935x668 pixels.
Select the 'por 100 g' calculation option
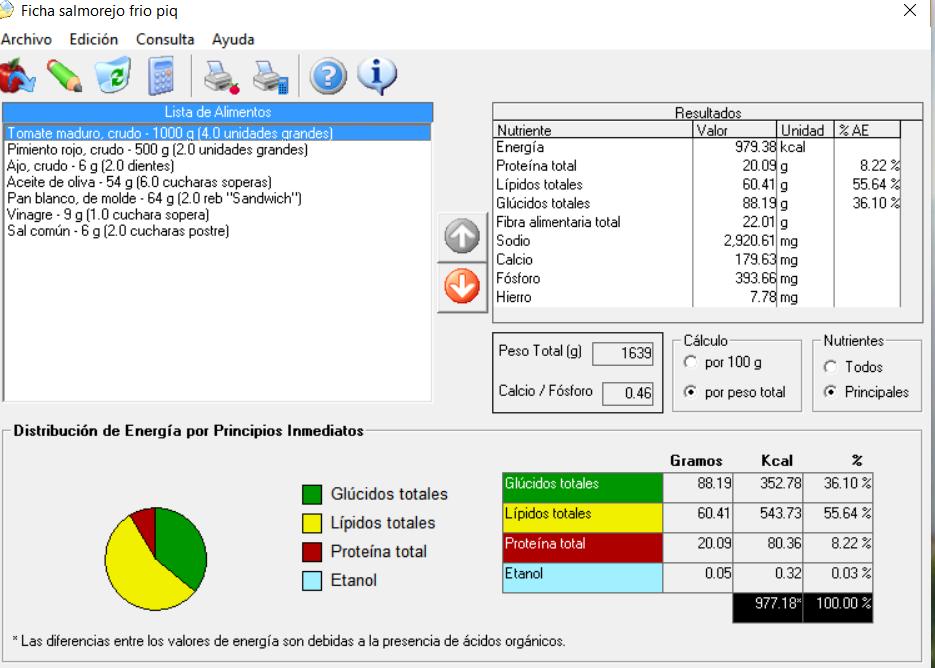(x=689, y=362)
